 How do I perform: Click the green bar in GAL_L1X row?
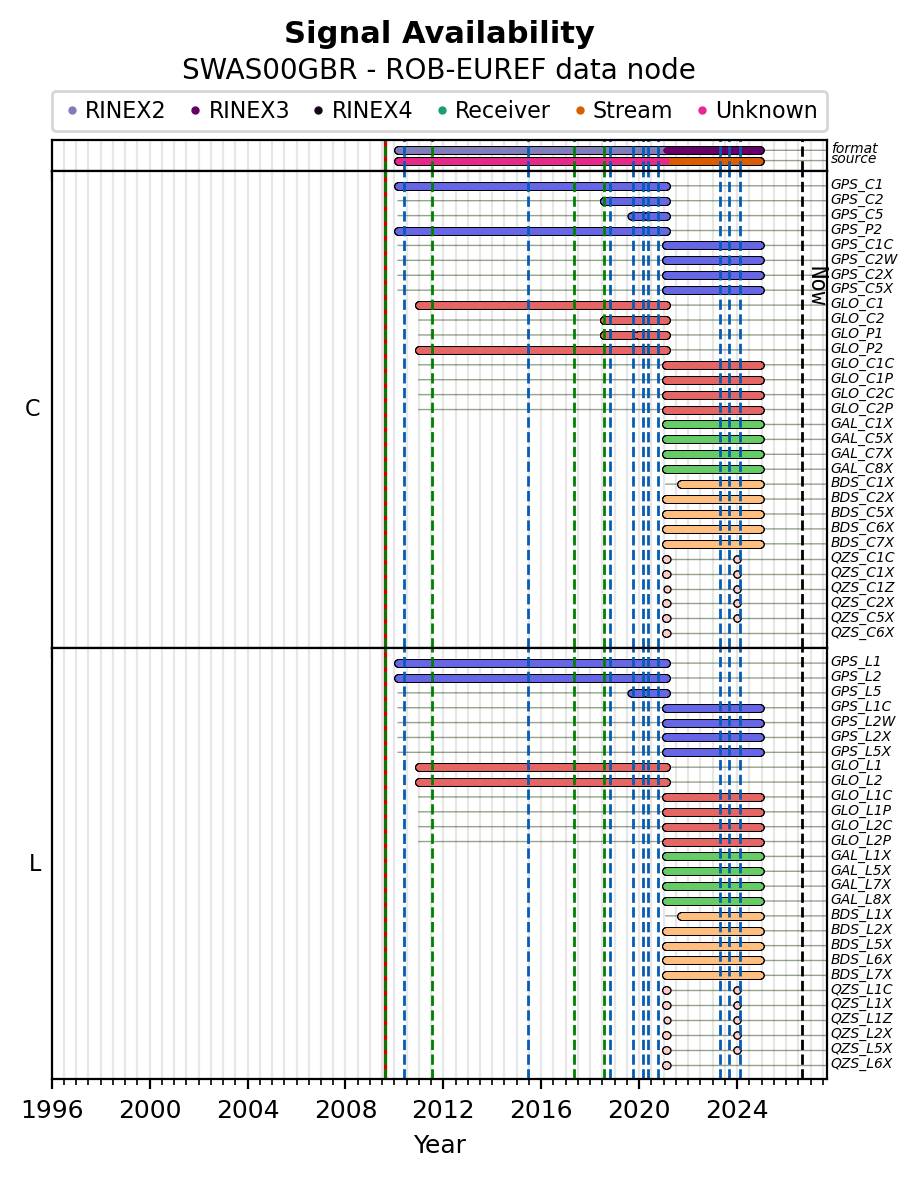coord(713,856)
